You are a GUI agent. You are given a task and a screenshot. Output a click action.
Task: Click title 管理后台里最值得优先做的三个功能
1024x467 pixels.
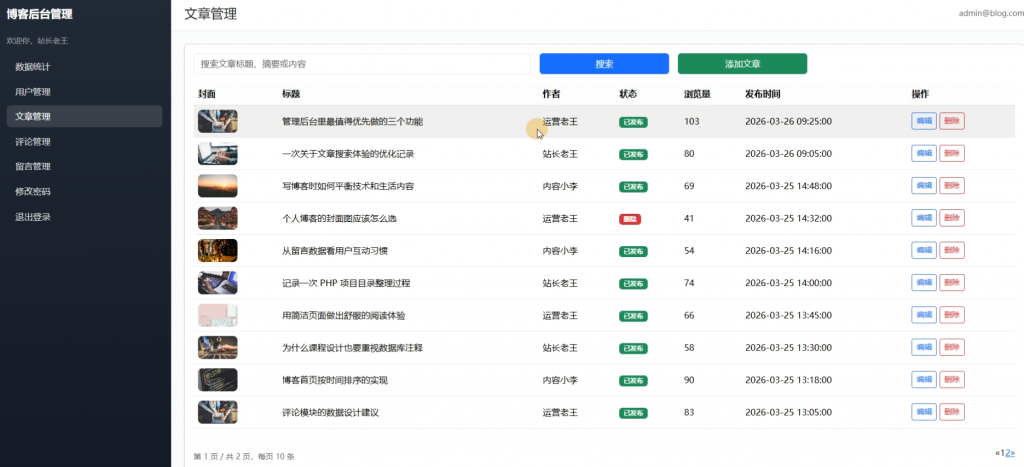(353, 121)
